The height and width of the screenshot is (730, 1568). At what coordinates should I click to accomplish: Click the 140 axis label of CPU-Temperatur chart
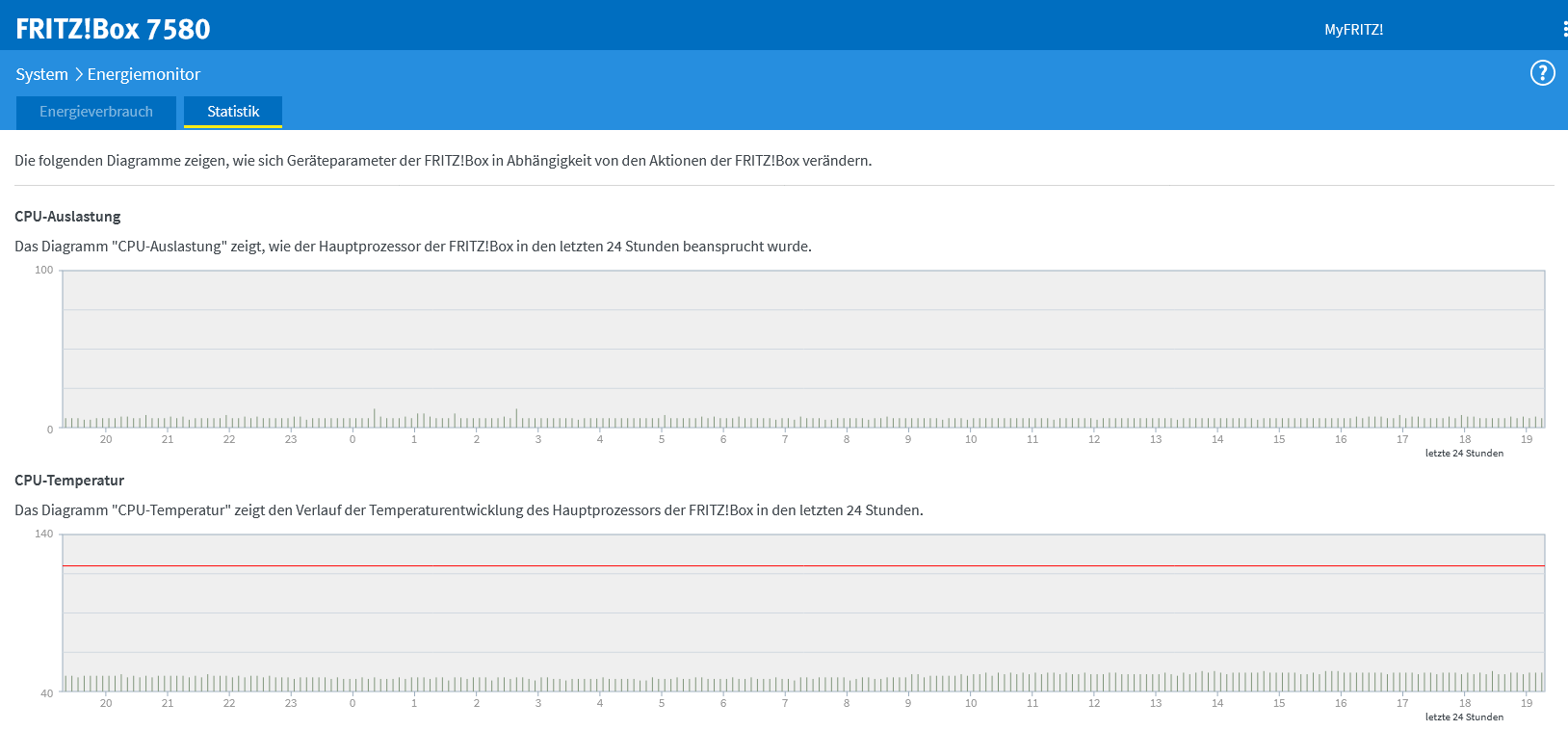(44, 534)
